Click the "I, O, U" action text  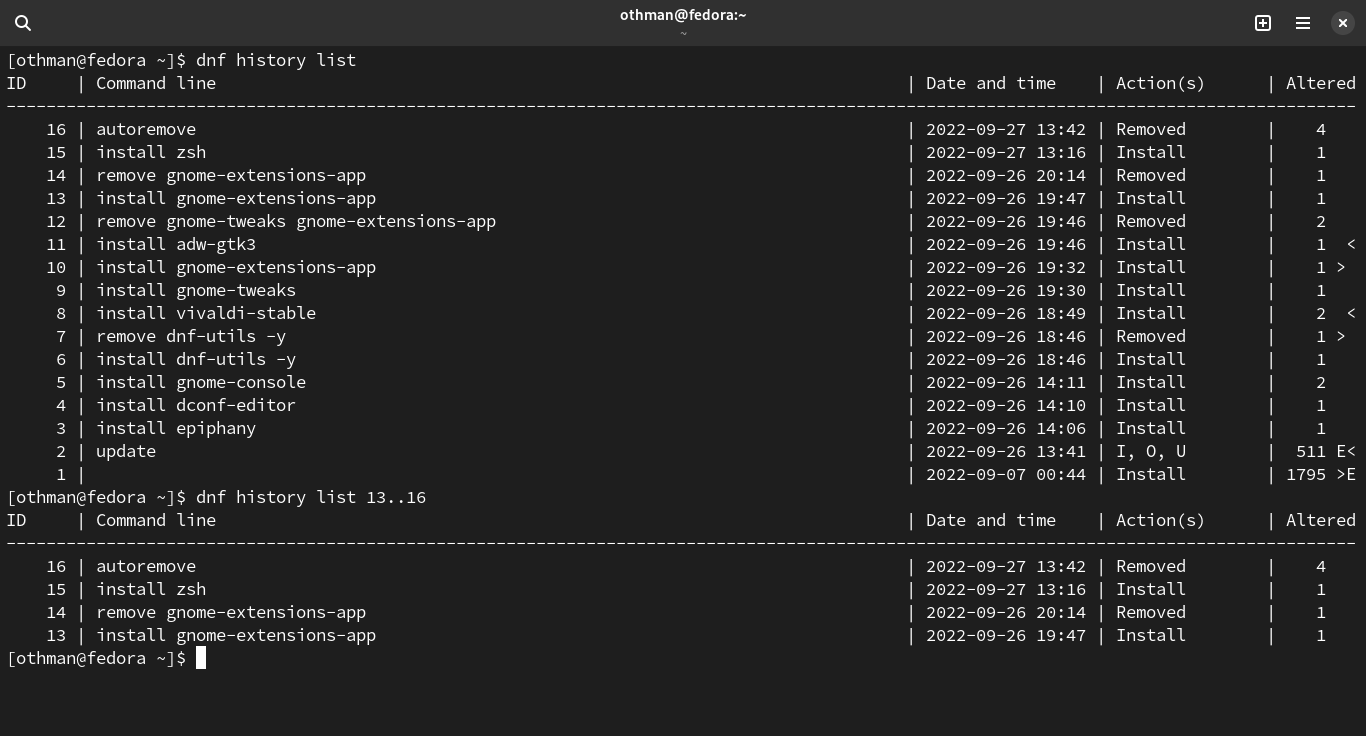point(1150,451)
